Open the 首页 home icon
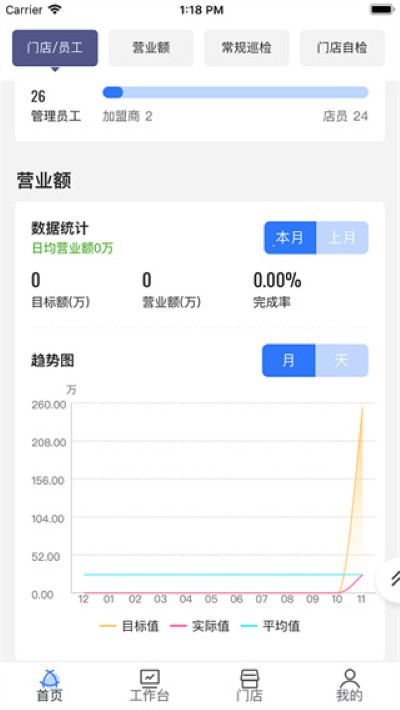This screenshot has width=400, height=710. coord(49,678)
